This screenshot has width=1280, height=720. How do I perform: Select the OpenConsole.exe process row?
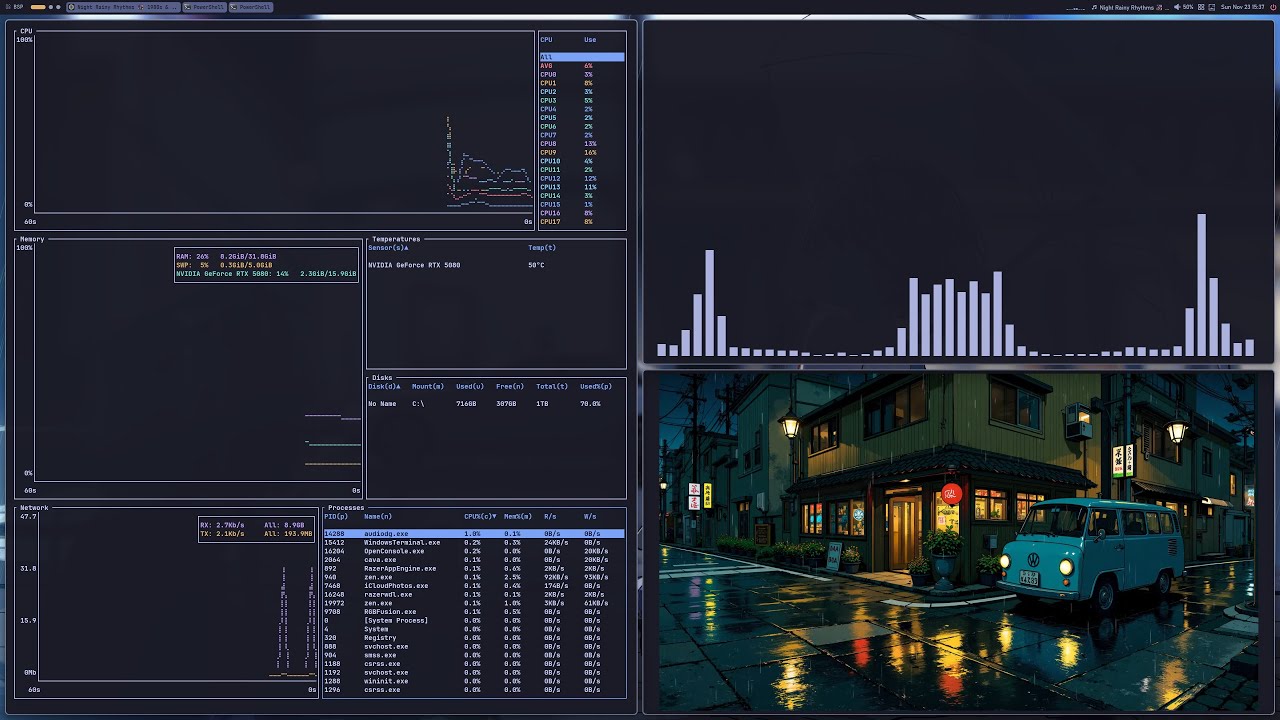pyautogui.click(x=474, y=551)
